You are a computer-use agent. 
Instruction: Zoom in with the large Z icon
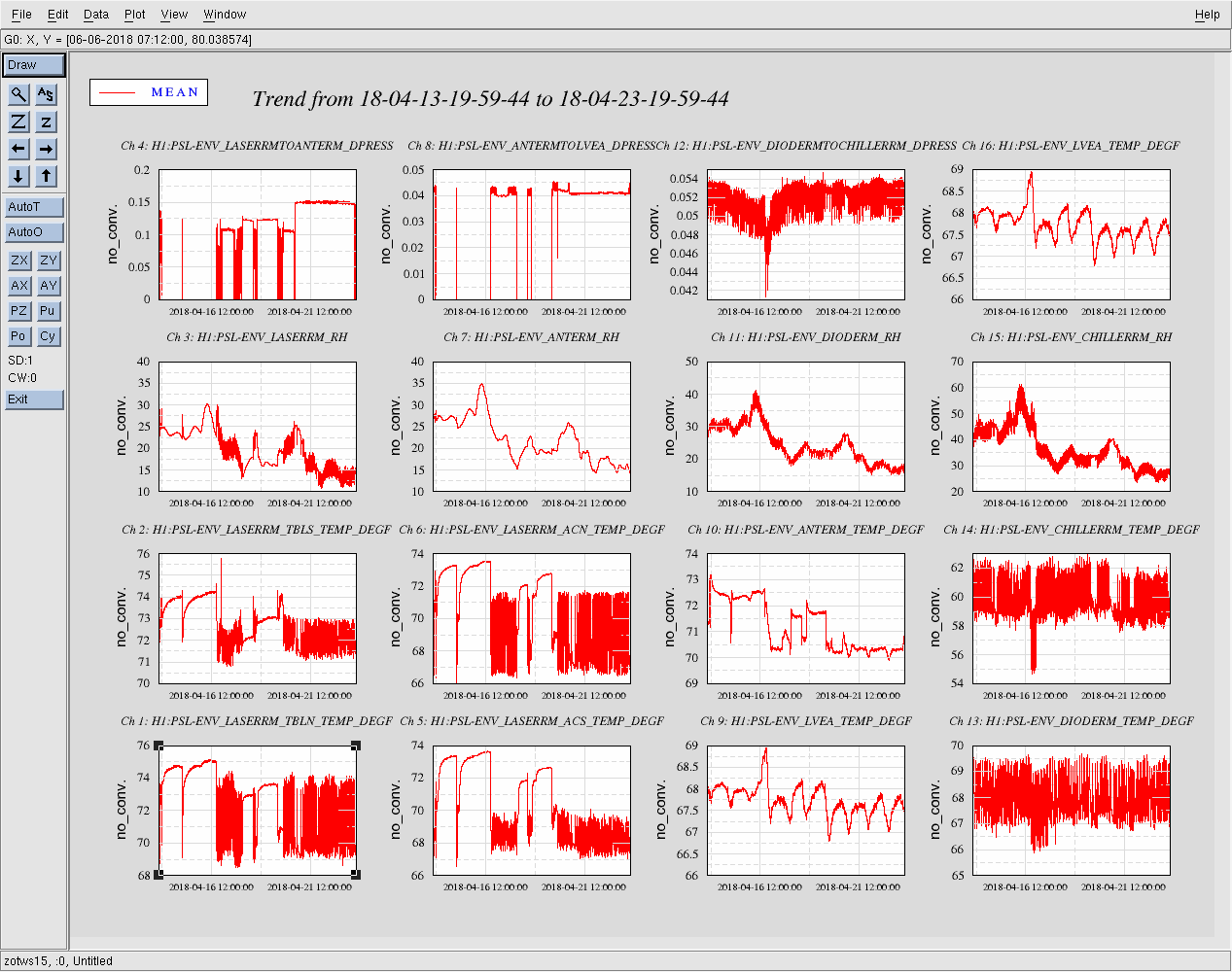[18, 121]
